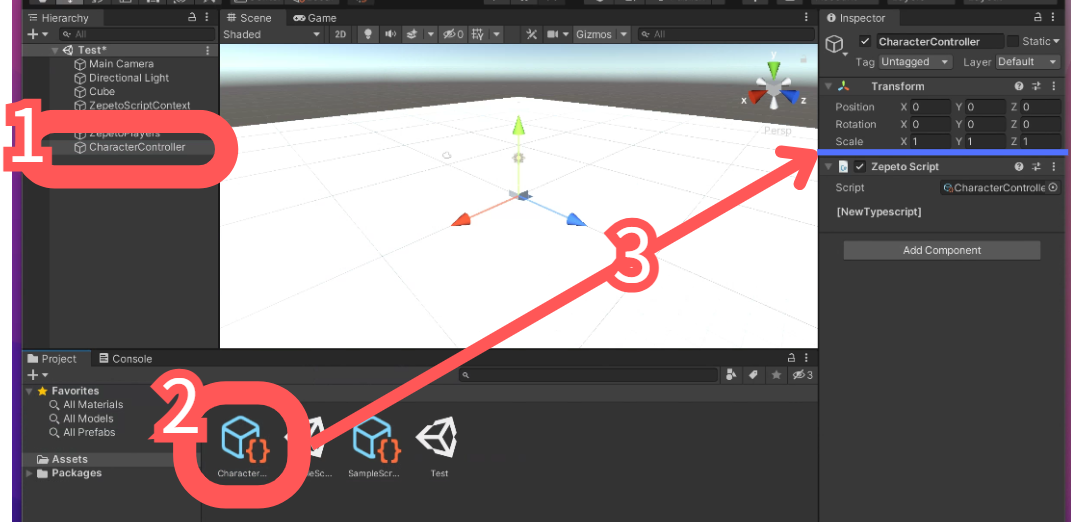Select ZepetoScriptContext in Hierarchy
Screen dimensions: 1071x522
139,105
